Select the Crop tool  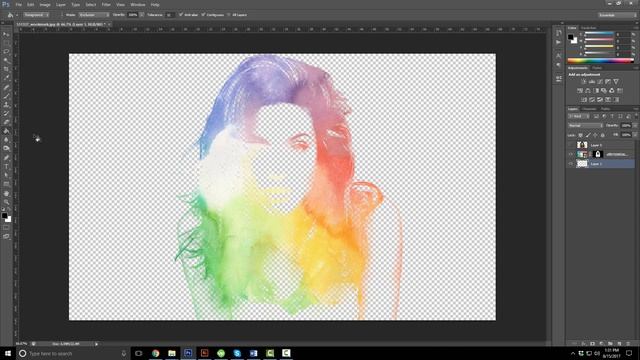click(x=6, y=69)
